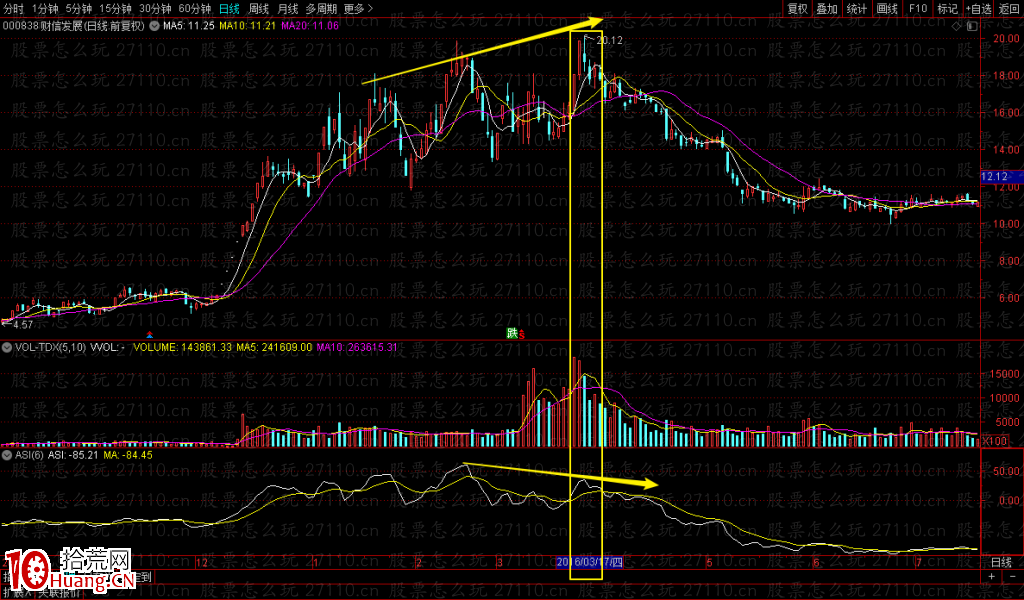The width and height of the screenshot is (1024, 600).
Task: Click the window layout icon beside the diamond
Action: click(972, 26)
